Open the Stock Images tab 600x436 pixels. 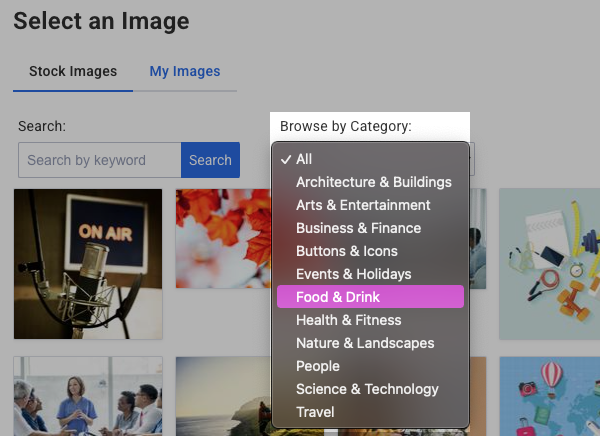pyautogui.click(x=73, y=71)
